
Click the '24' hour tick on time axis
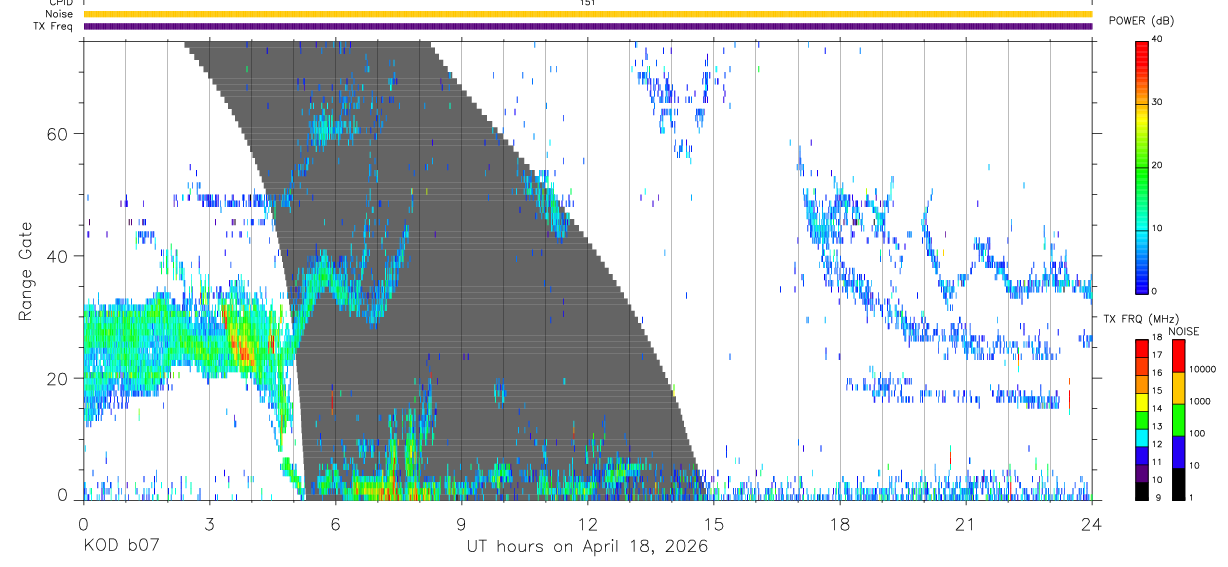(1091, 524)
